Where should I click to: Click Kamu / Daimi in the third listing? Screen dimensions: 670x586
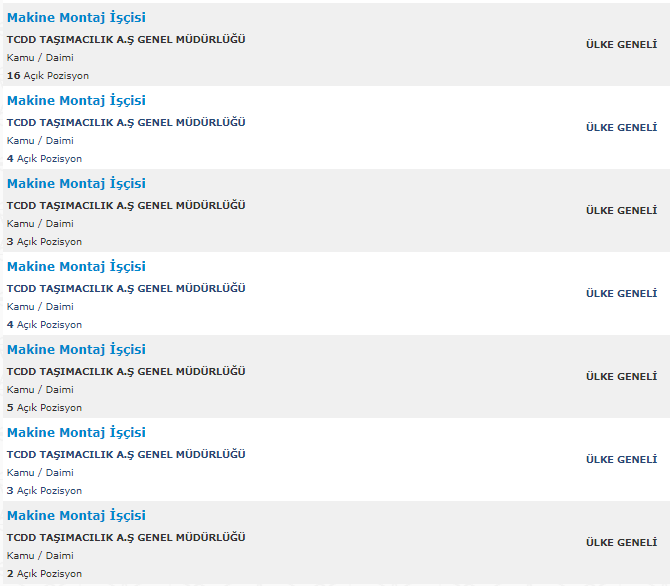coord(40,224)
